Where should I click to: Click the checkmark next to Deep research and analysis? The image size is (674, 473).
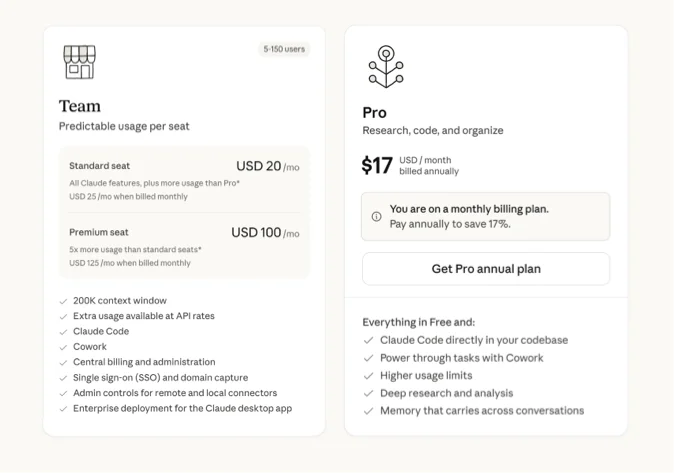coord(369,394)
